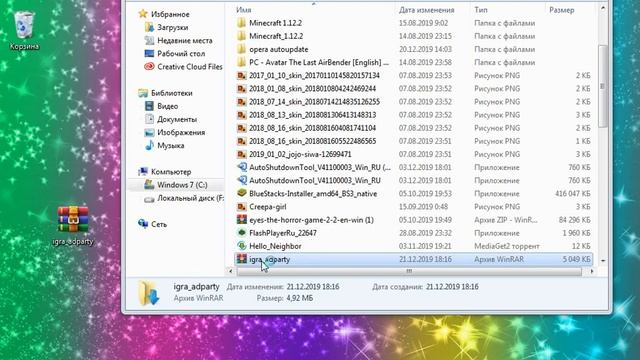Click the 1 960 КБ size of FlashPlayerRu
Screen dimensions: 640x360
pos(576,233)
